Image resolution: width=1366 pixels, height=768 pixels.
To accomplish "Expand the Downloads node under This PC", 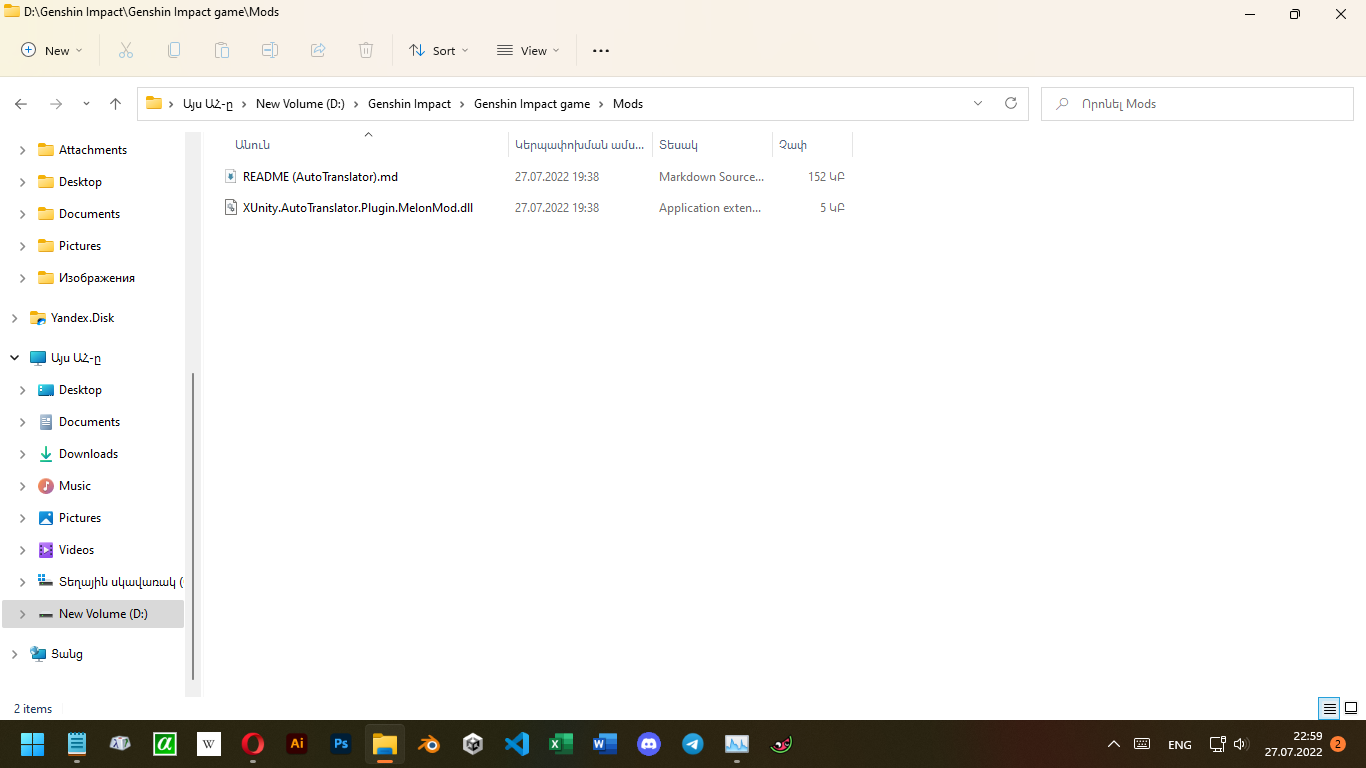I will click(23, 454).
